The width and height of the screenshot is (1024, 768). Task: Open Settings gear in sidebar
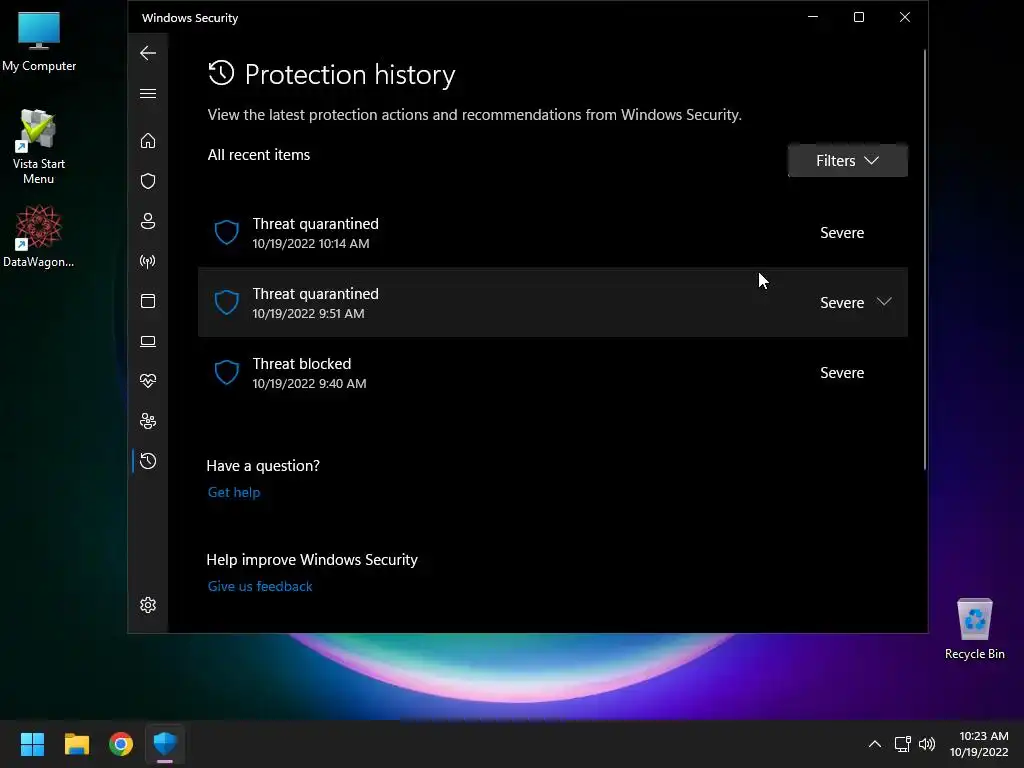coord(148,605)
